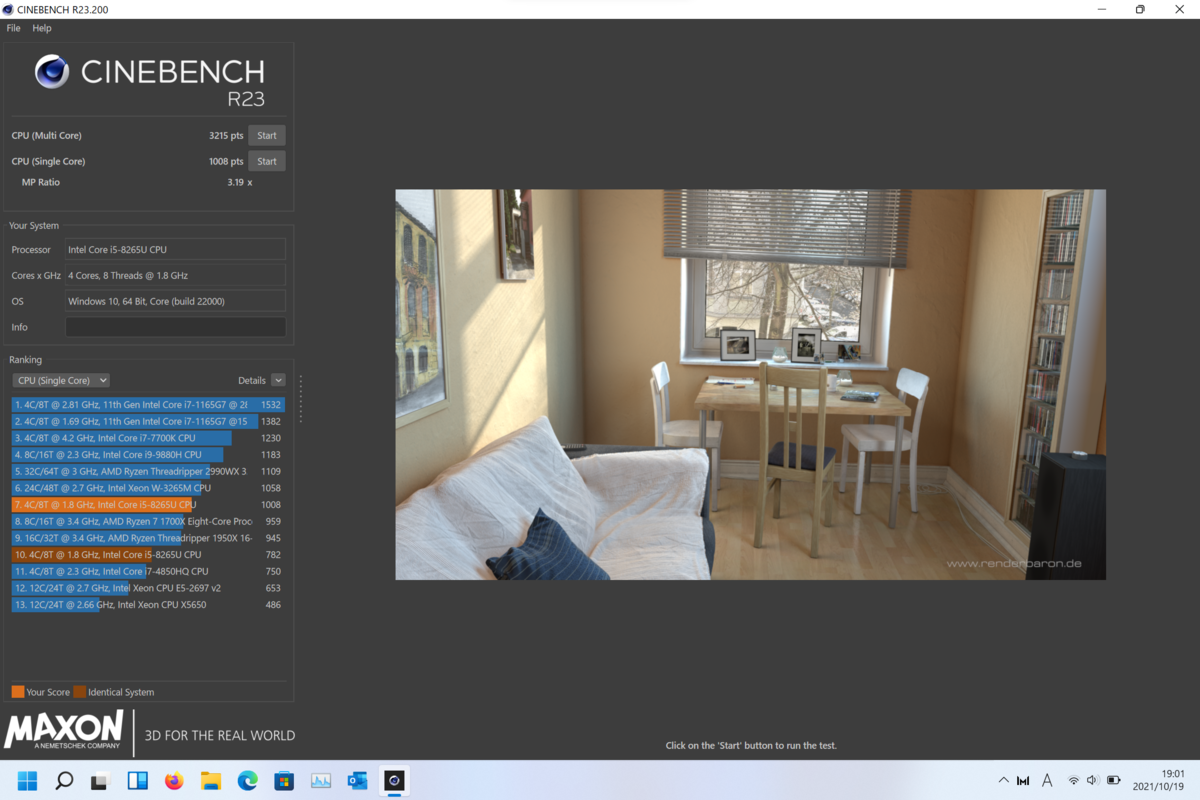
Task: Select ranking row Xeon W-3265M CPU
Action: 148,488
